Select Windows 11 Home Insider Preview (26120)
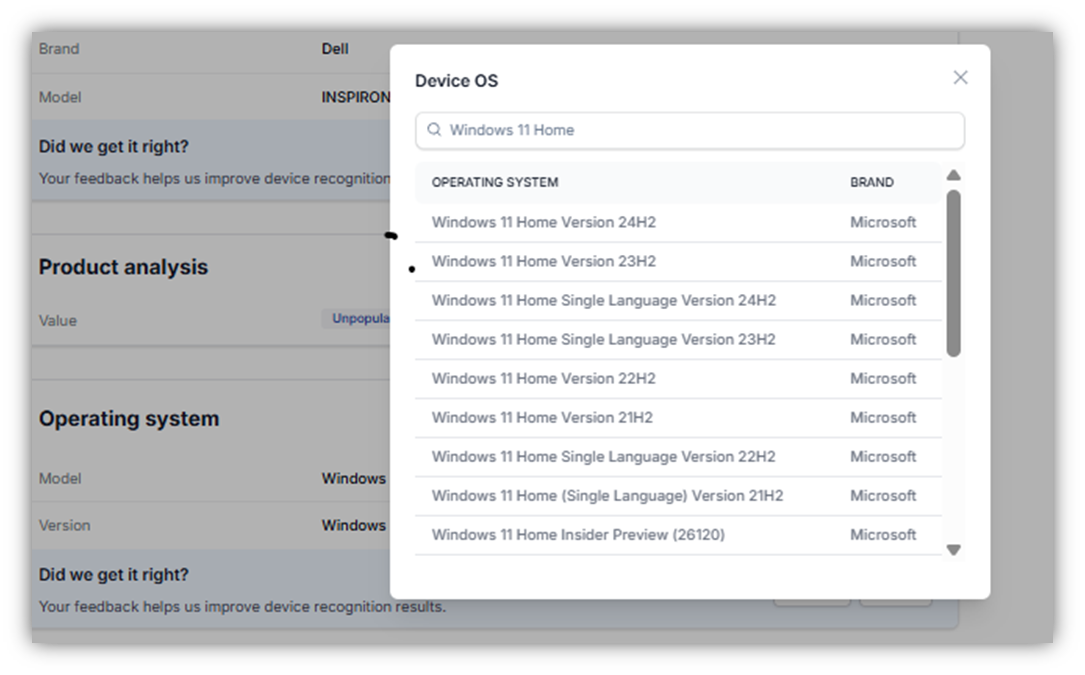 678,535
